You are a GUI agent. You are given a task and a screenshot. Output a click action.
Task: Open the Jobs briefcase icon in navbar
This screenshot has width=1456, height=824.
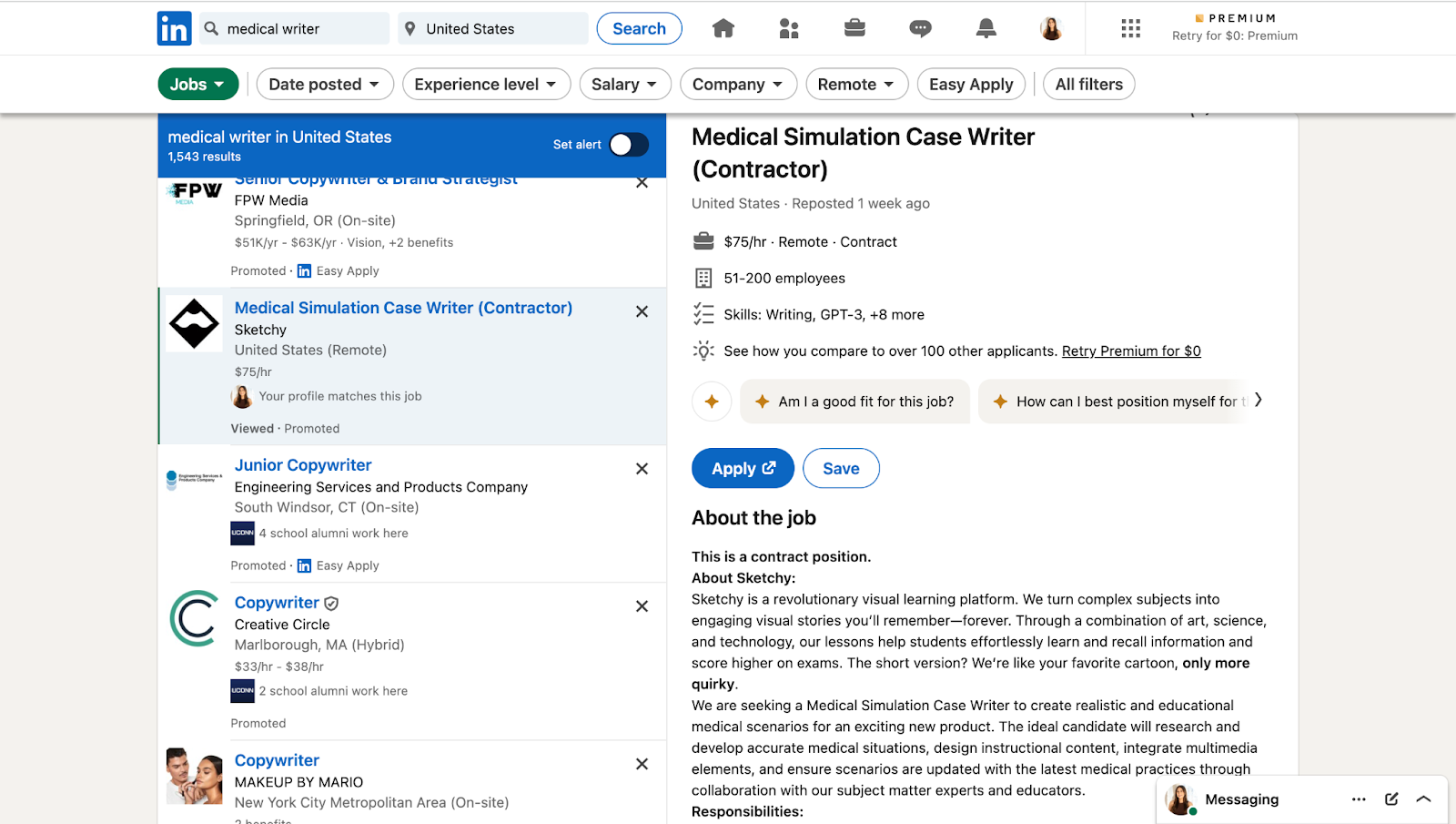tap(854, 28)
